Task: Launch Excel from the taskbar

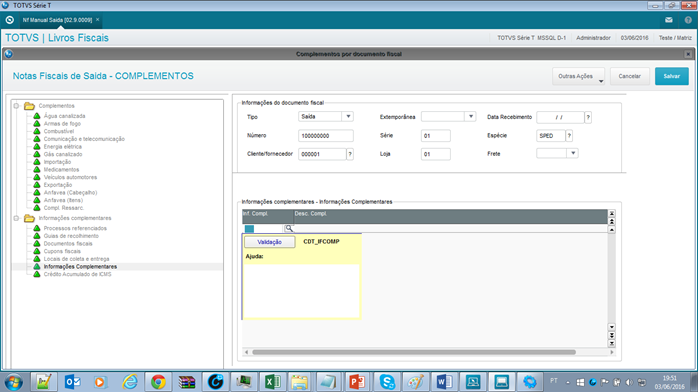Action: click(x=272, y=382)
